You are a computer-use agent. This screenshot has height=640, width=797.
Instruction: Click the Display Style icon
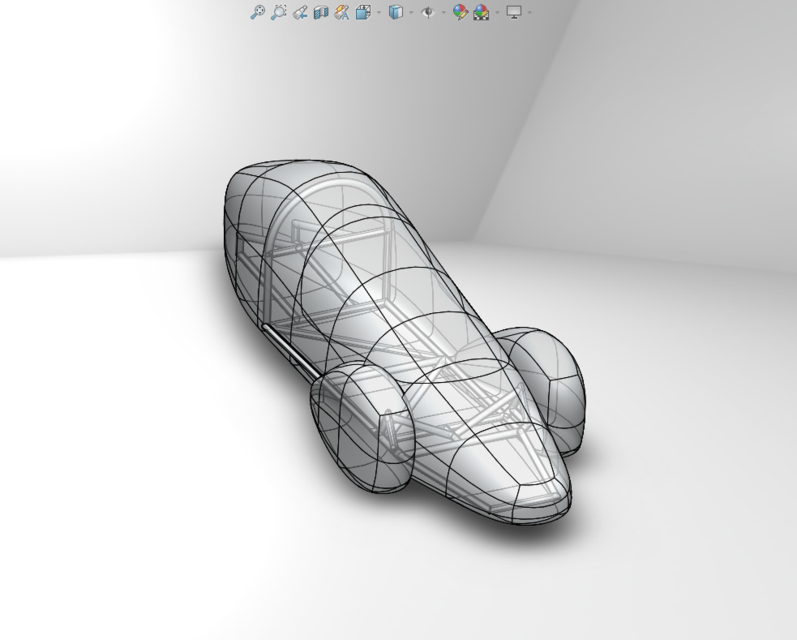(395, 13)
